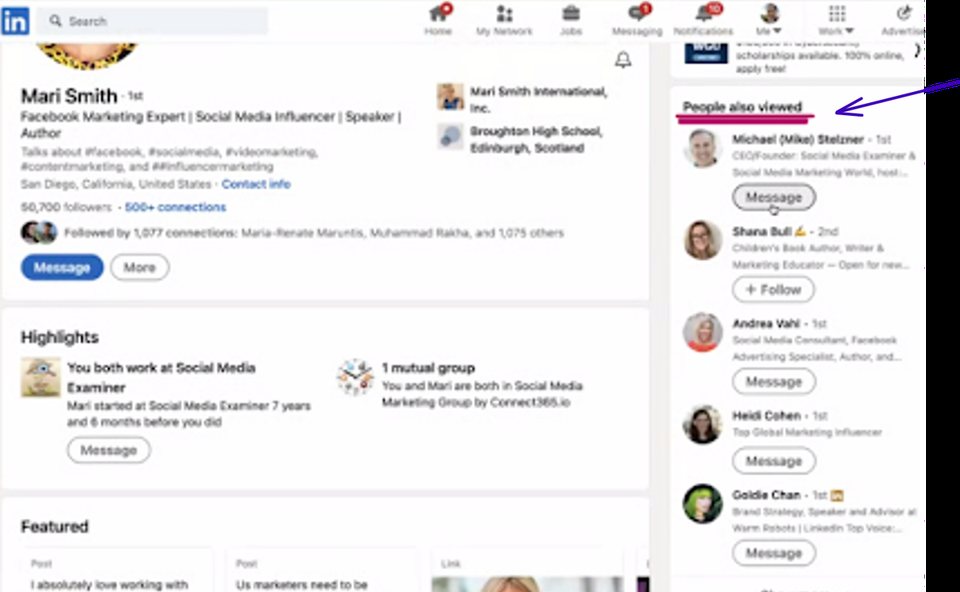
Task: Open Michael (Mike) Stelzner's profile name
Action: (x=798, y=140)
